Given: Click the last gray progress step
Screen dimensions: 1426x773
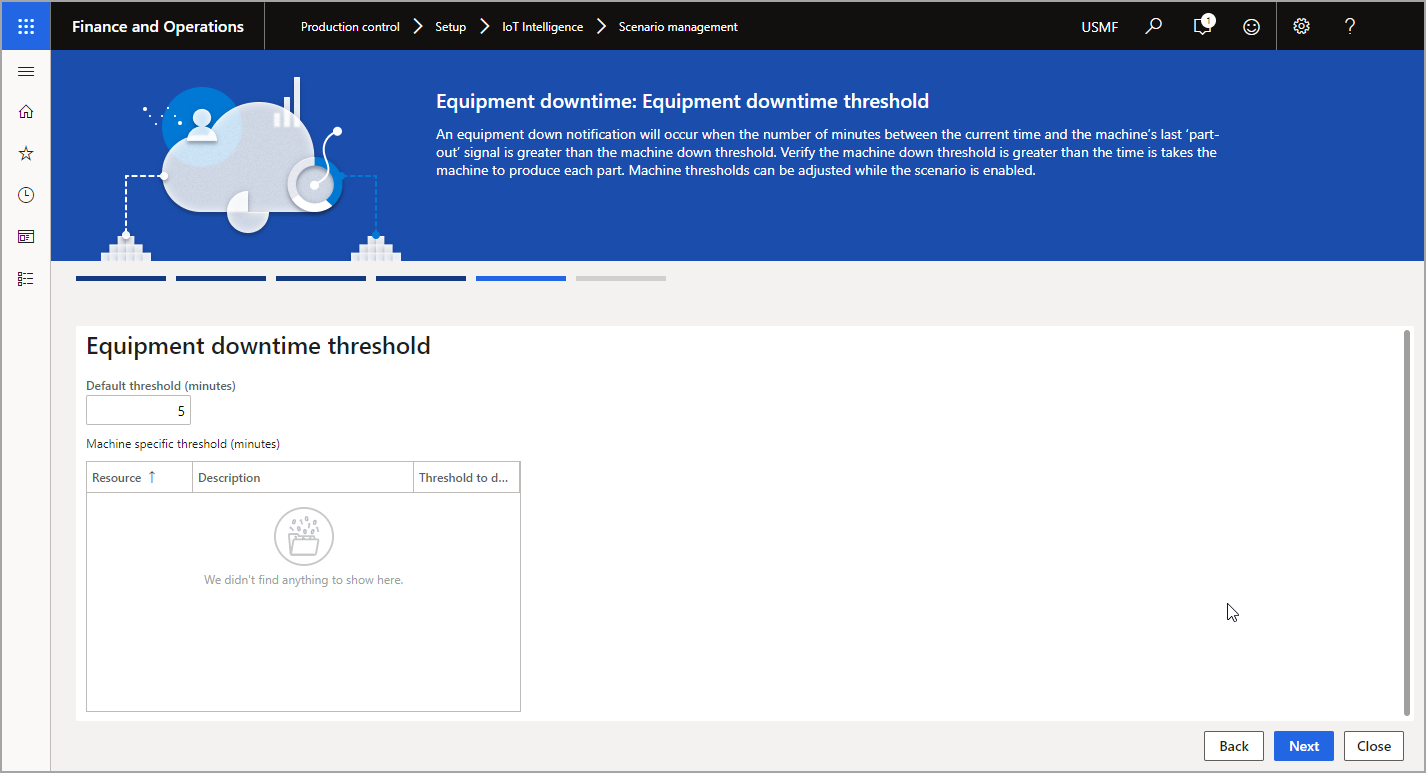Looking at the screenshot, I should tap(621, 278).
